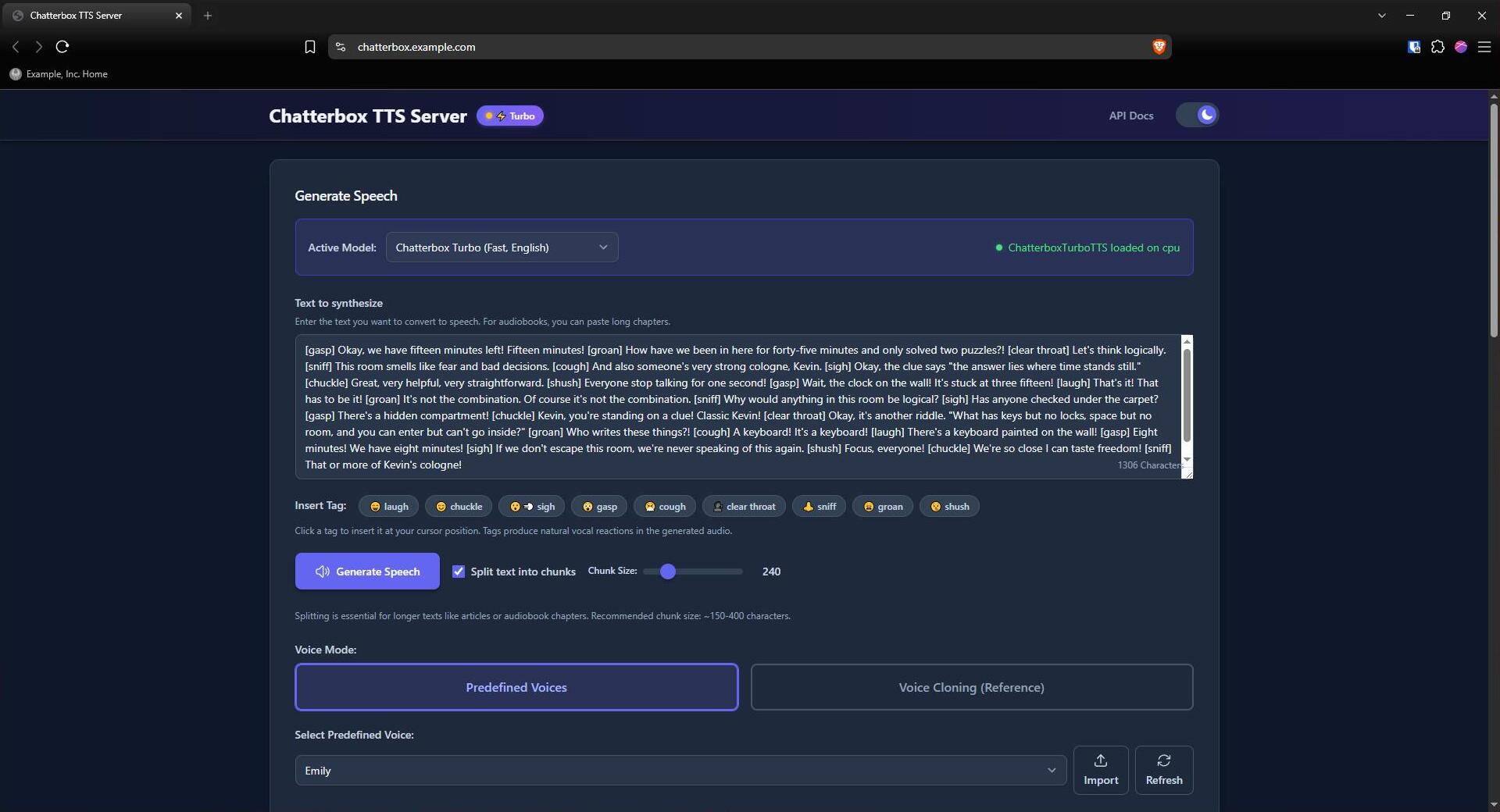Insert the clear throat tag
Viewport: 1500px width, 812px height.
(744, 507)
